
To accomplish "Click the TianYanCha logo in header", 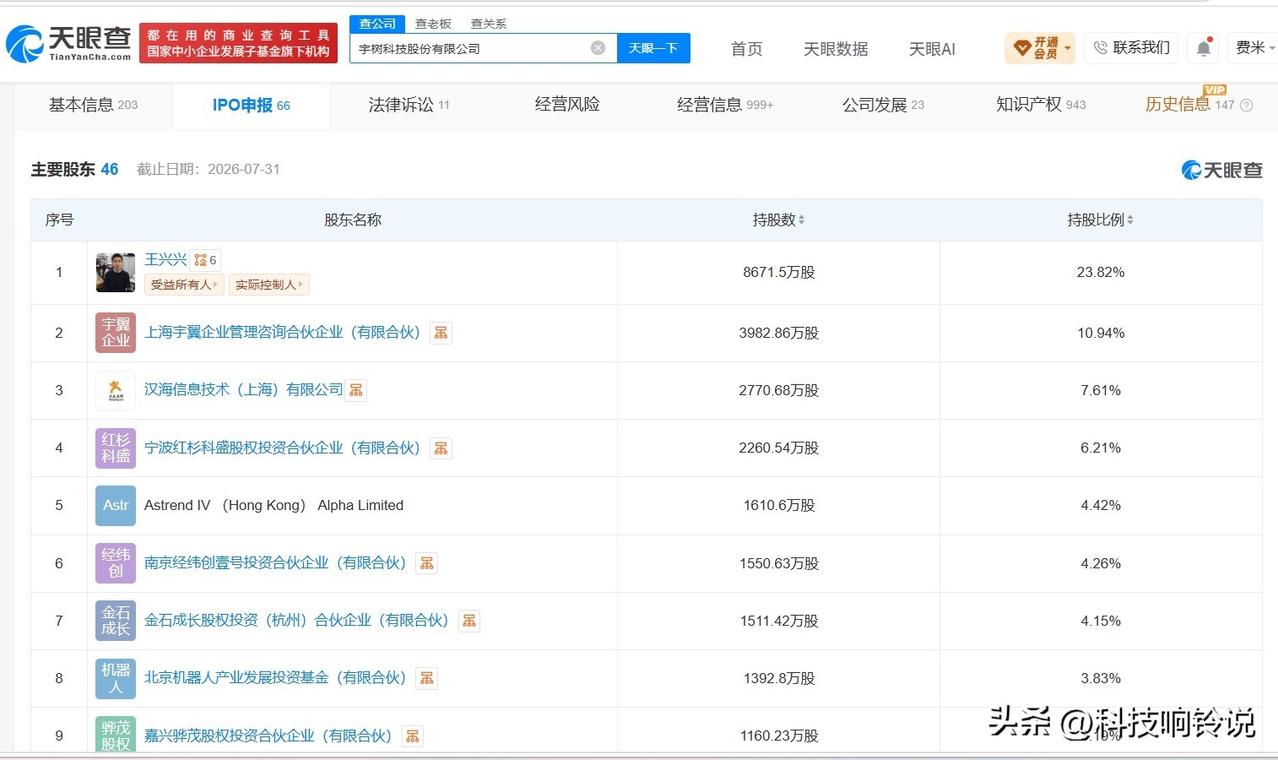I will click(69, 43).
